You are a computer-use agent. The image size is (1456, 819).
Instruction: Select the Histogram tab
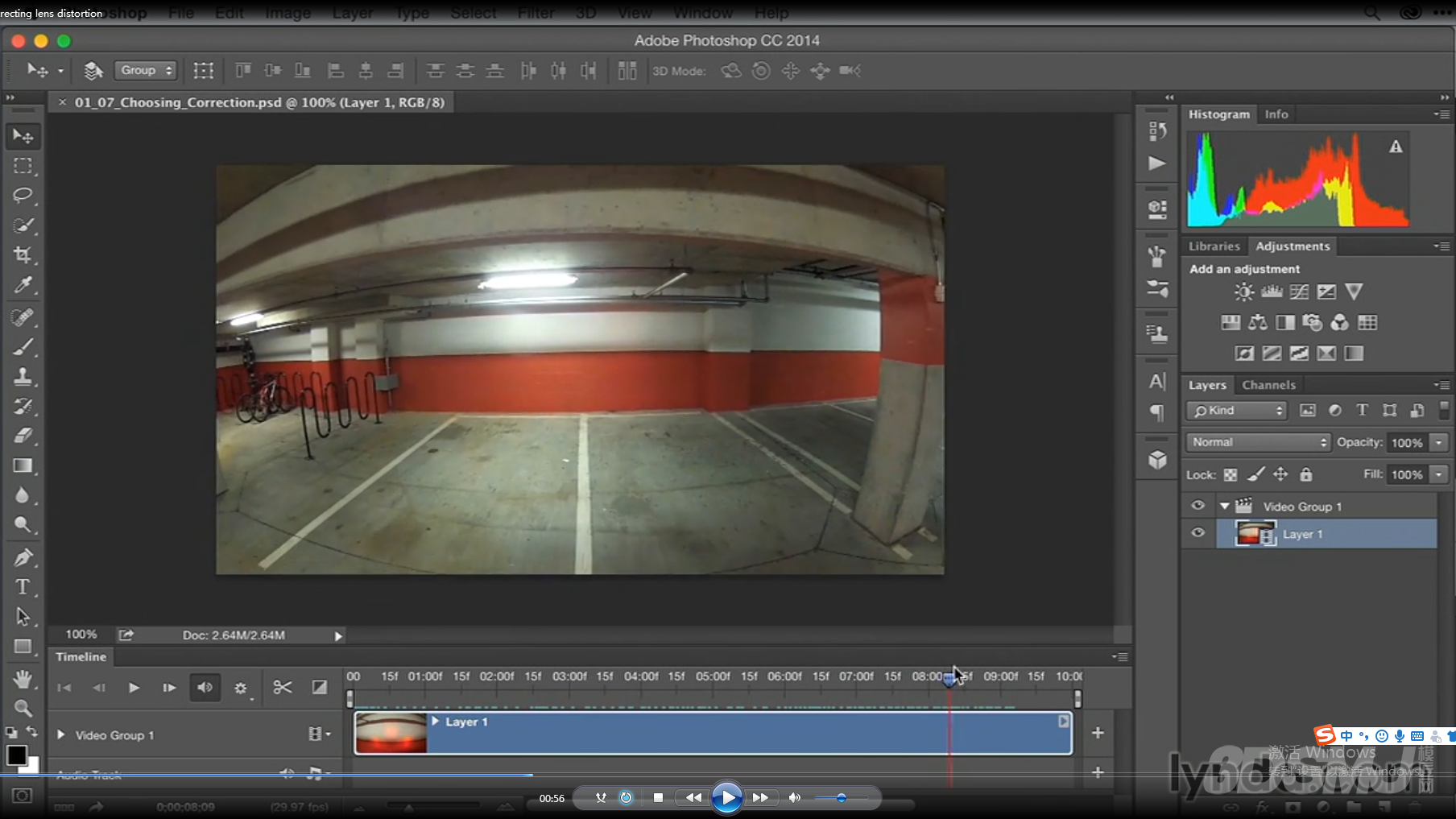[1219, 114]
